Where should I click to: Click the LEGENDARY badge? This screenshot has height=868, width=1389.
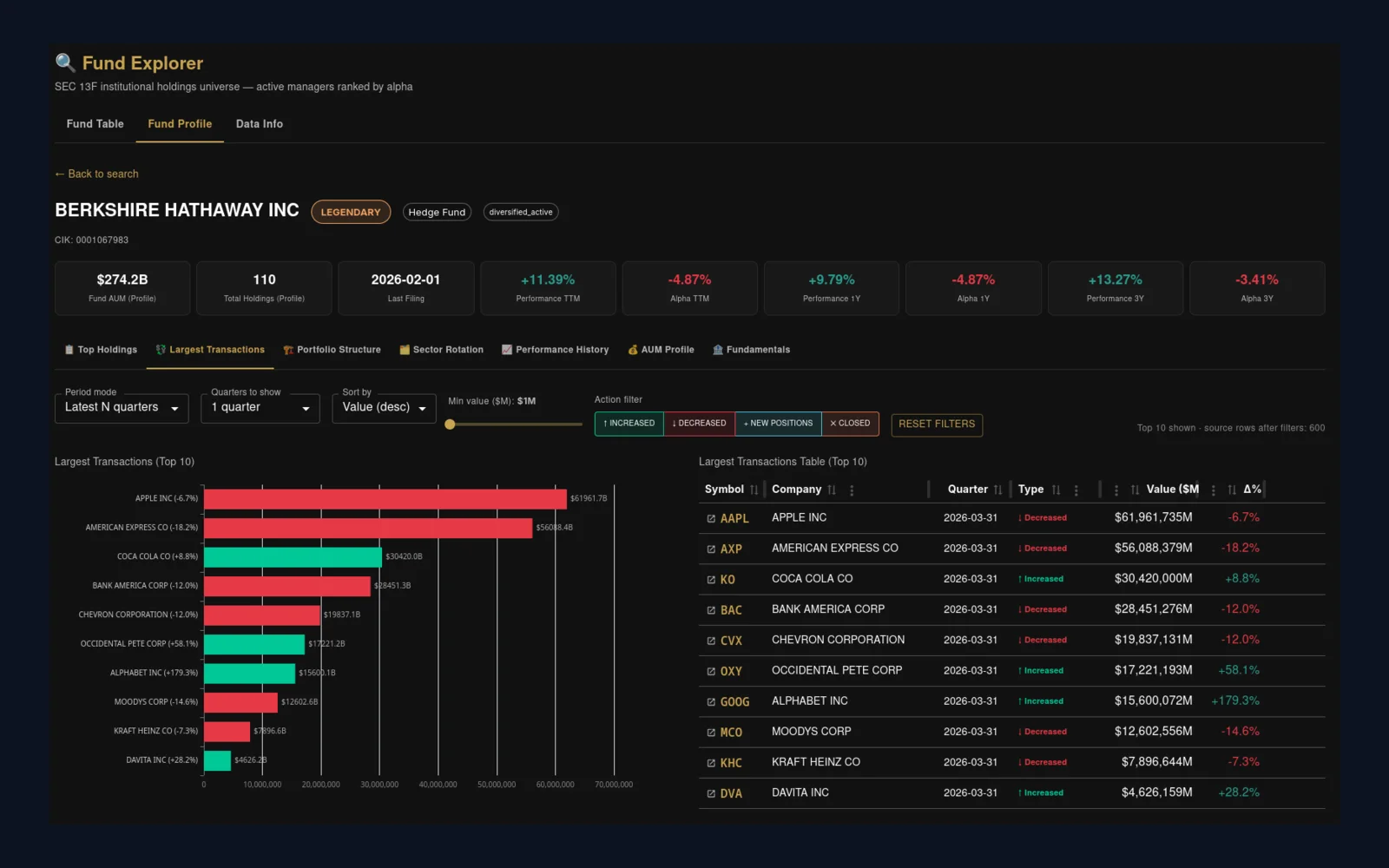[351, 213]
